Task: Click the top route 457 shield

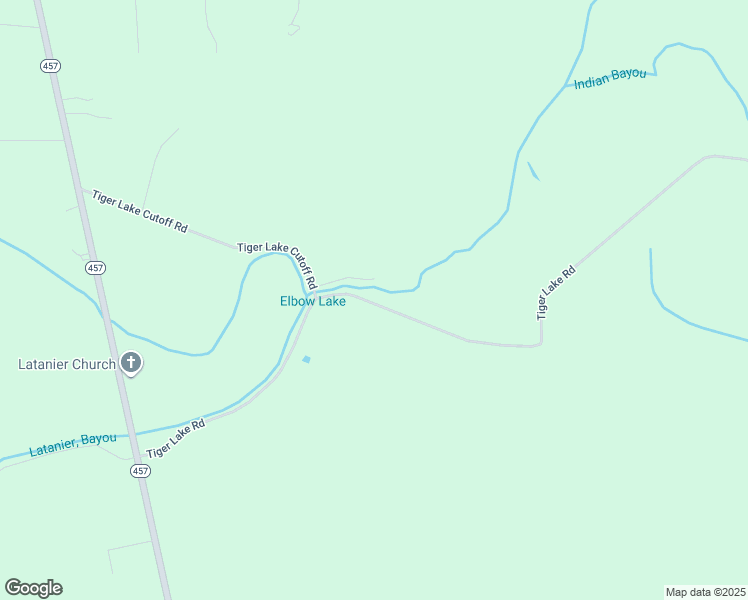Action: [51, 66]
